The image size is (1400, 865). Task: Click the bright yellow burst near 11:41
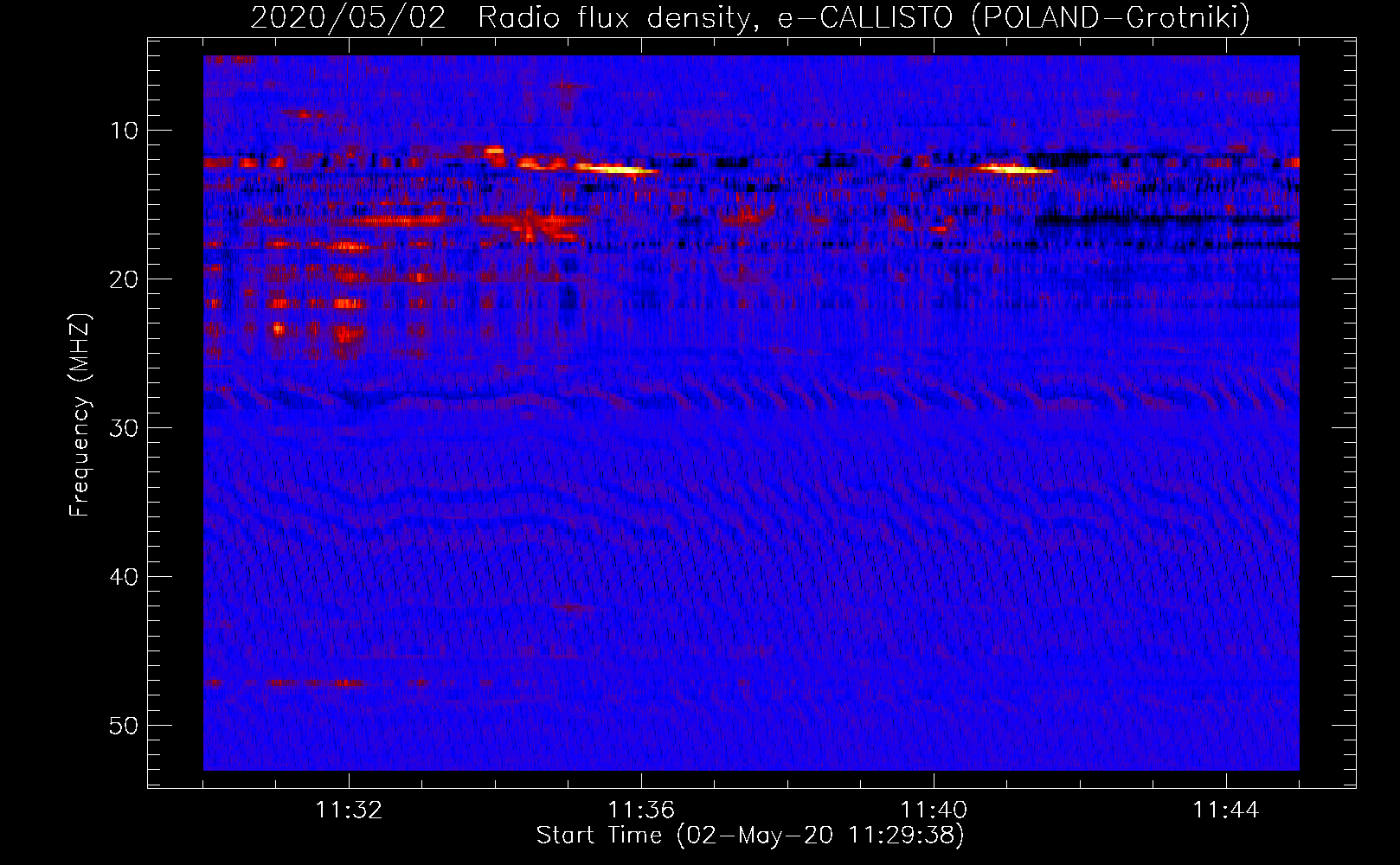1015,170
